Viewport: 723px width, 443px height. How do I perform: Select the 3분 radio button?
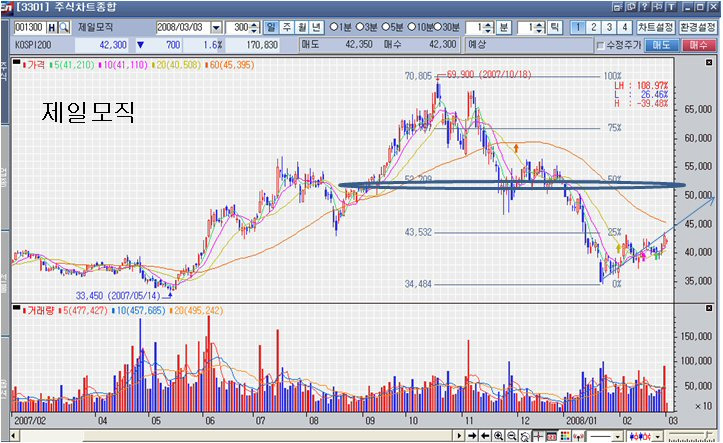pyautogui.click(x=360, y=27)
